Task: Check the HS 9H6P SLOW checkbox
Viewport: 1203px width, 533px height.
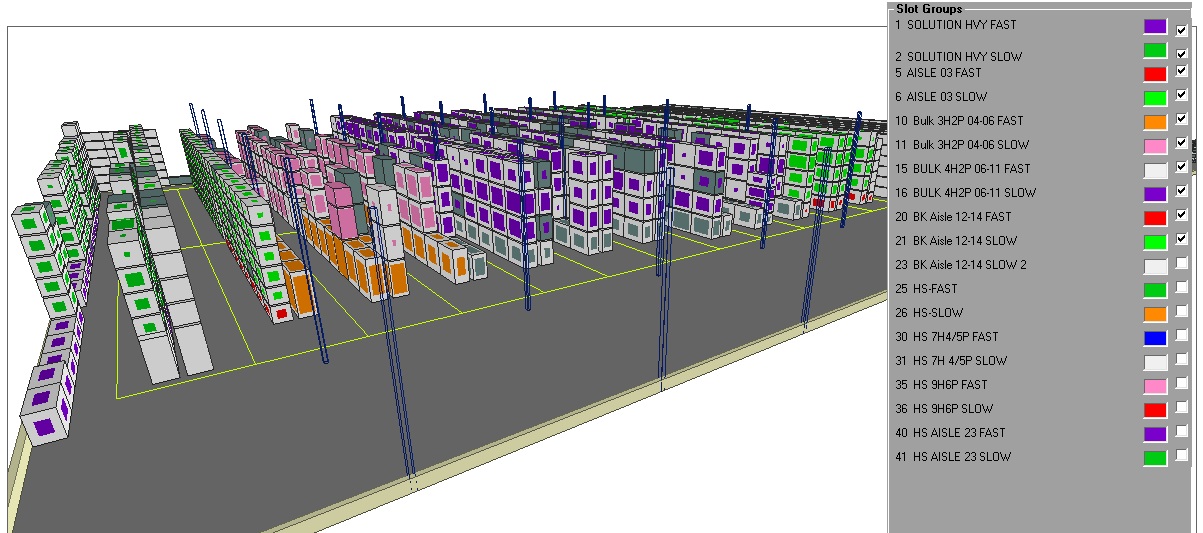Action: pos(1182,407)
